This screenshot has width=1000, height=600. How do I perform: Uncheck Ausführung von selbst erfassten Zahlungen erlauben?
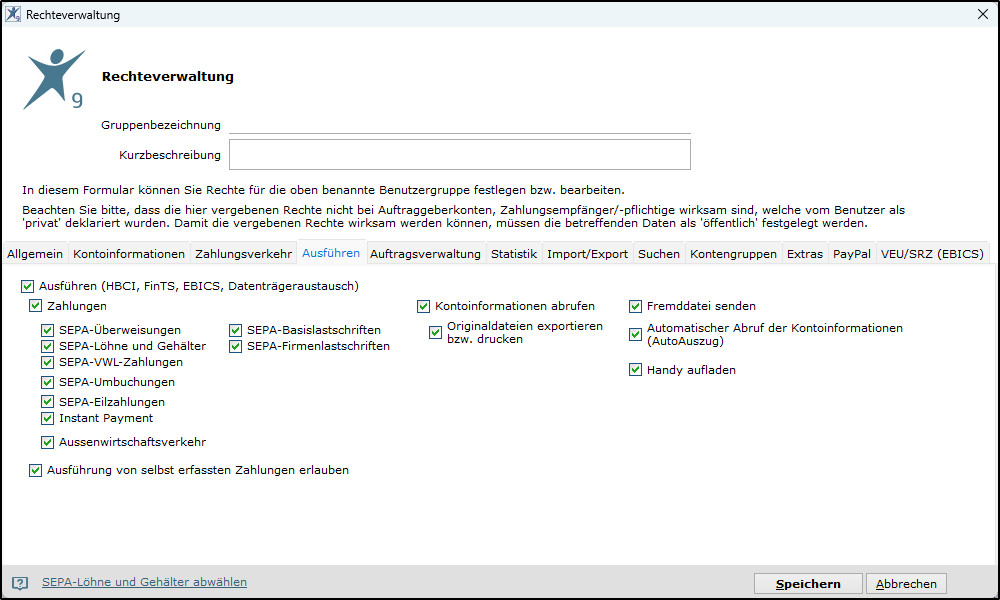point(36,471)
